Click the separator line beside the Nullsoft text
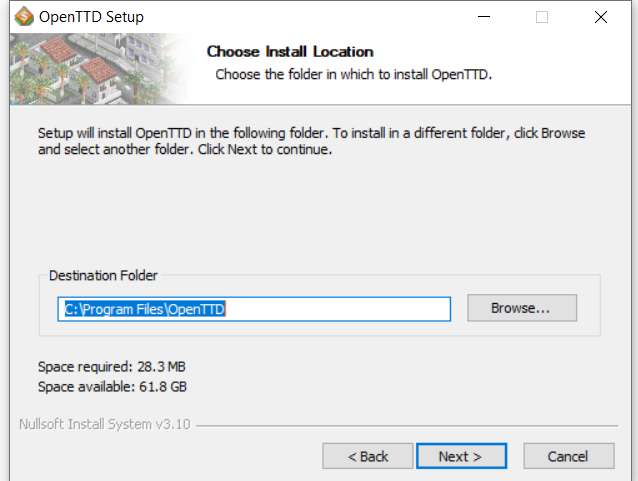Image resolution: width=638 pixels, height=481 pixels. click(400, 425)
